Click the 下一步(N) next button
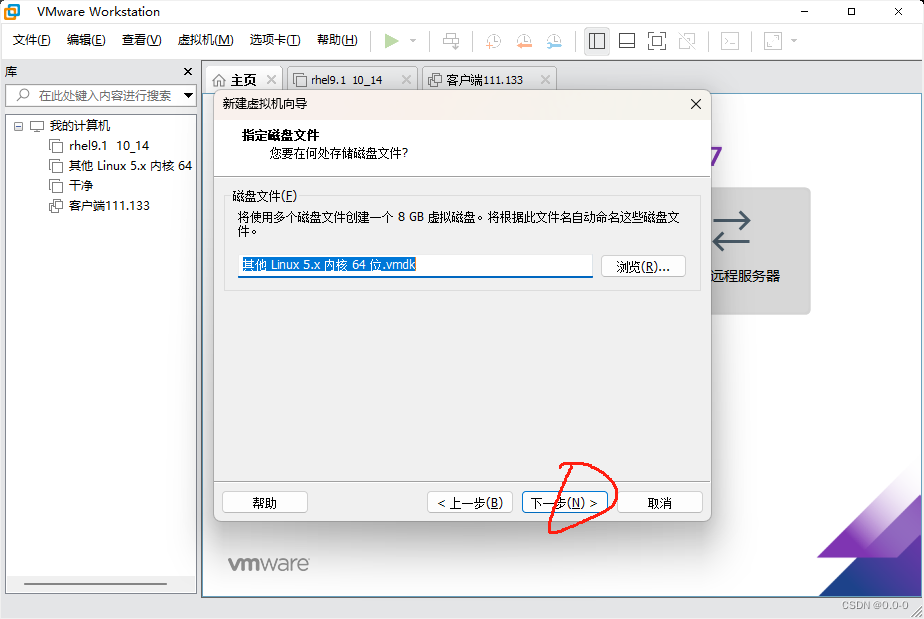This screenshot has width=924, height=619. pyautogui.click(x=564, y=503)
